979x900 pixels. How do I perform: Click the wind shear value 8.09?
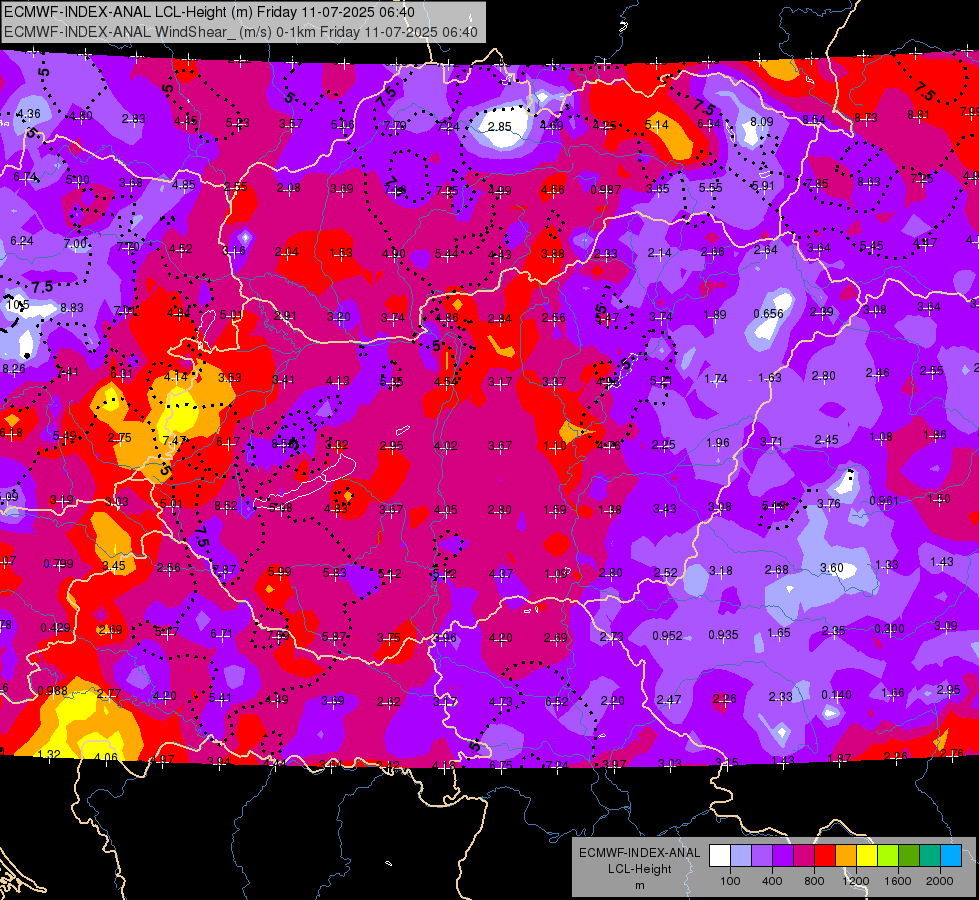pos(762,122)
